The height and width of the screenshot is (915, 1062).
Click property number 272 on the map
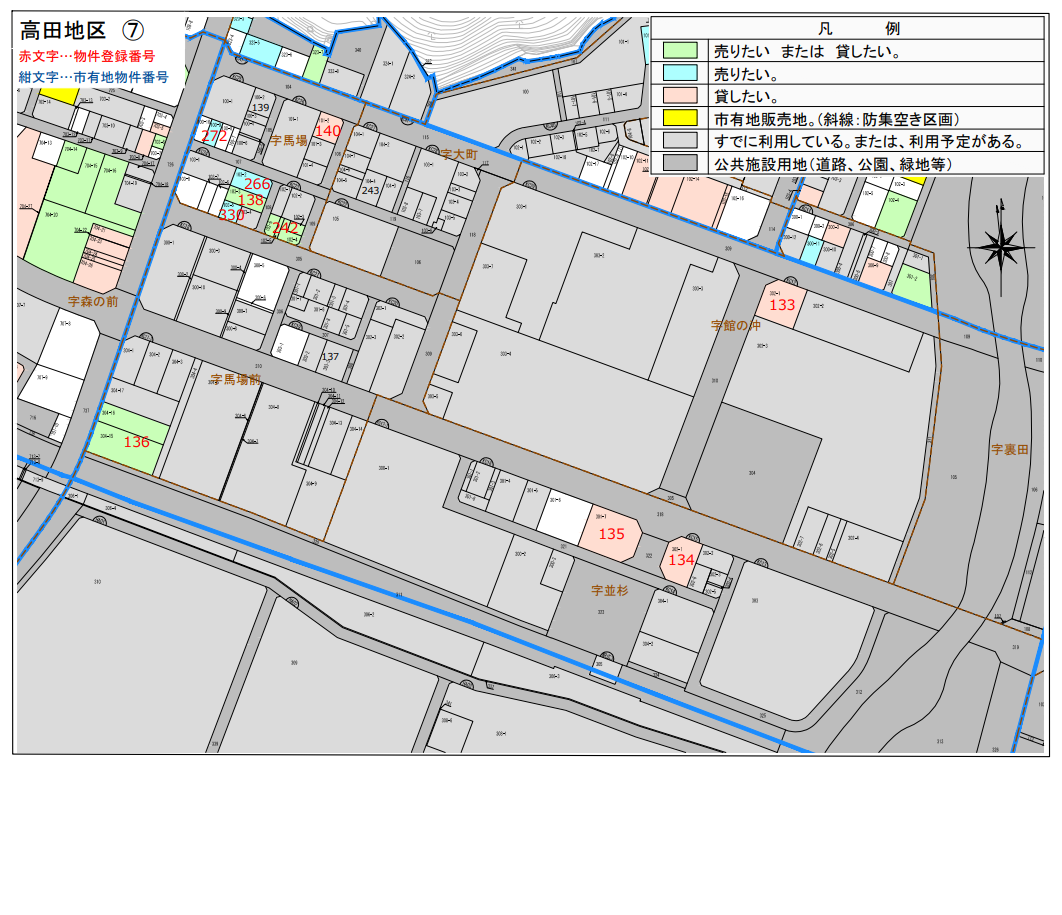tap(214, 136)
